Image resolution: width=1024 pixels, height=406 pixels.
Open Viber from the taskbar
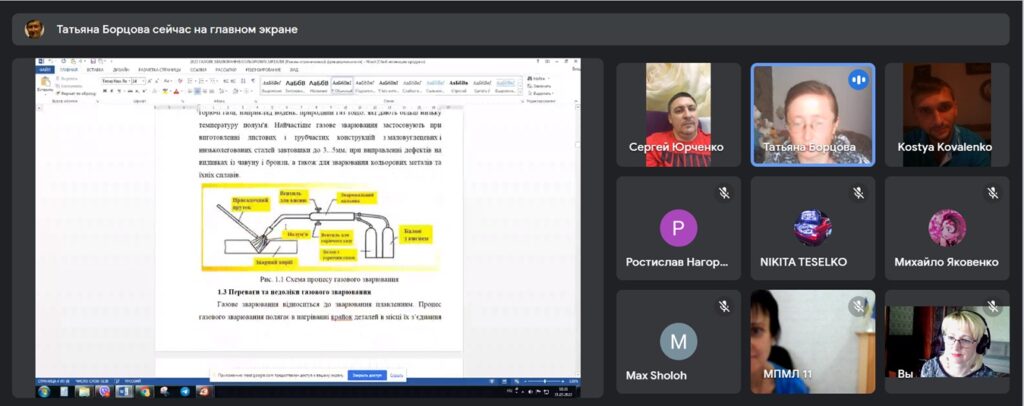103,392
